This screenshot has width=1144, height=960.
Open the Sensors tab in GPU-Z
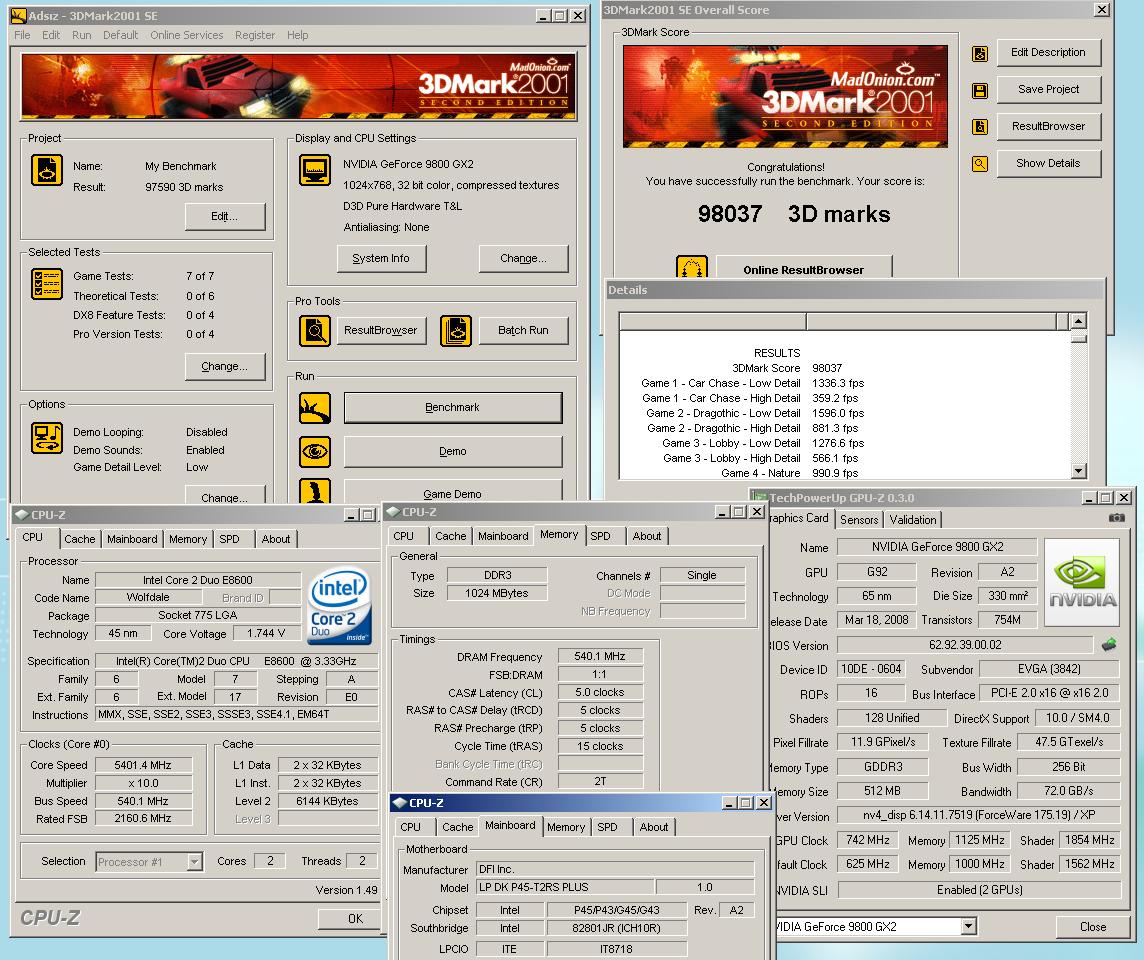pyautogui.click(x=859, y=519)
